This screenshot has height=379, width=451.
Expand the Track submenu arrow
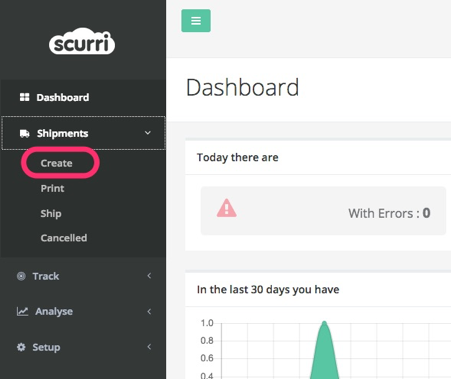[149, 276]
